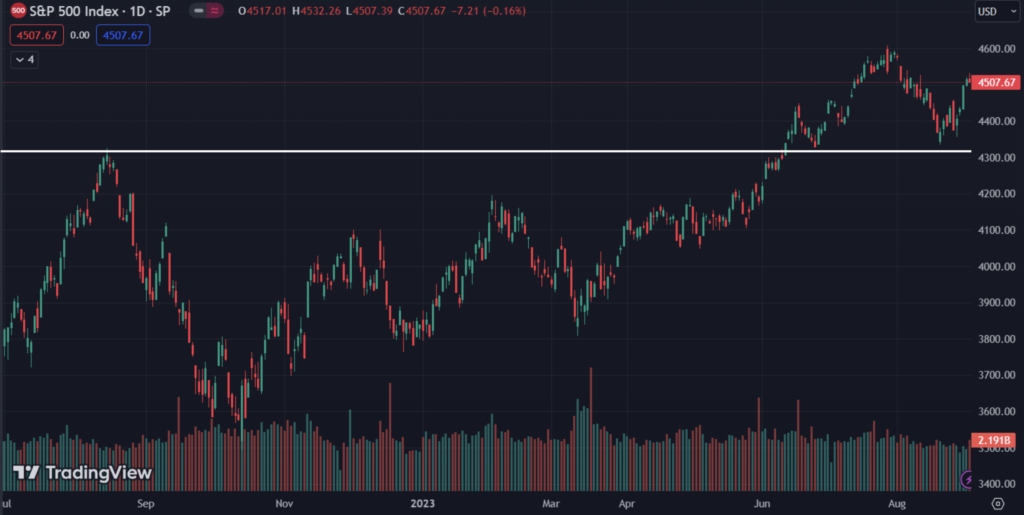1024x515 pixels.
Task: Click the red 4507.67 price axis label
Action: tap(995, 82)
